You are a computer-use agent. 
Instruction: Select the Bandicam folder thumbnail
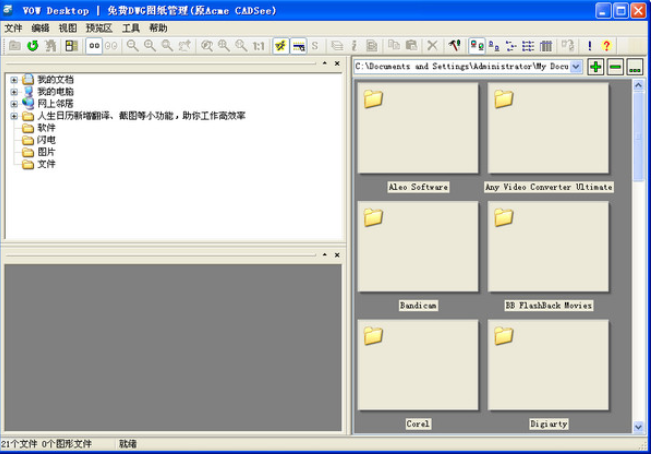click(418, 247)
